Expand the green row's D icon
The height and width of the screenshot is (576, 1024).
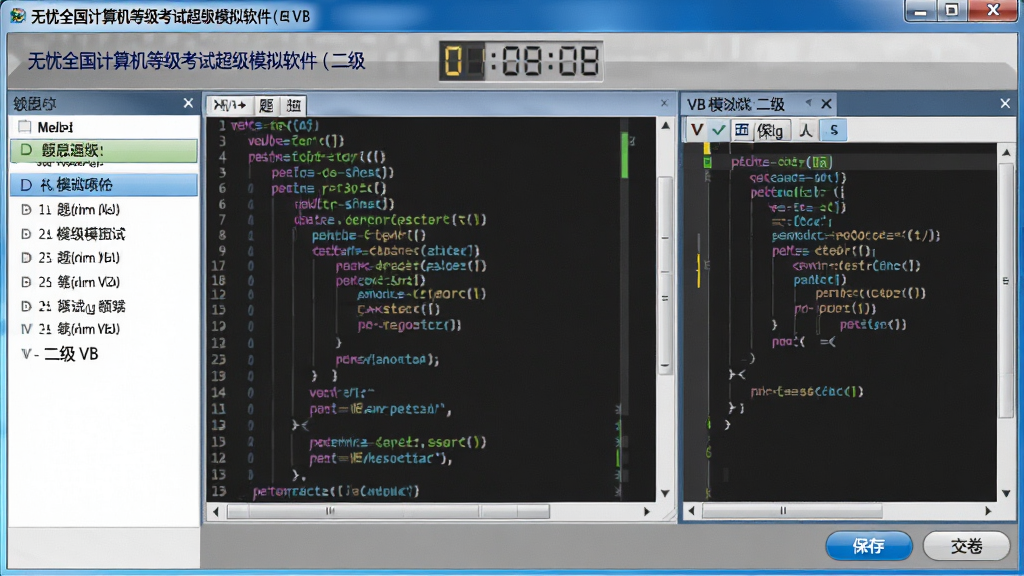26,150
